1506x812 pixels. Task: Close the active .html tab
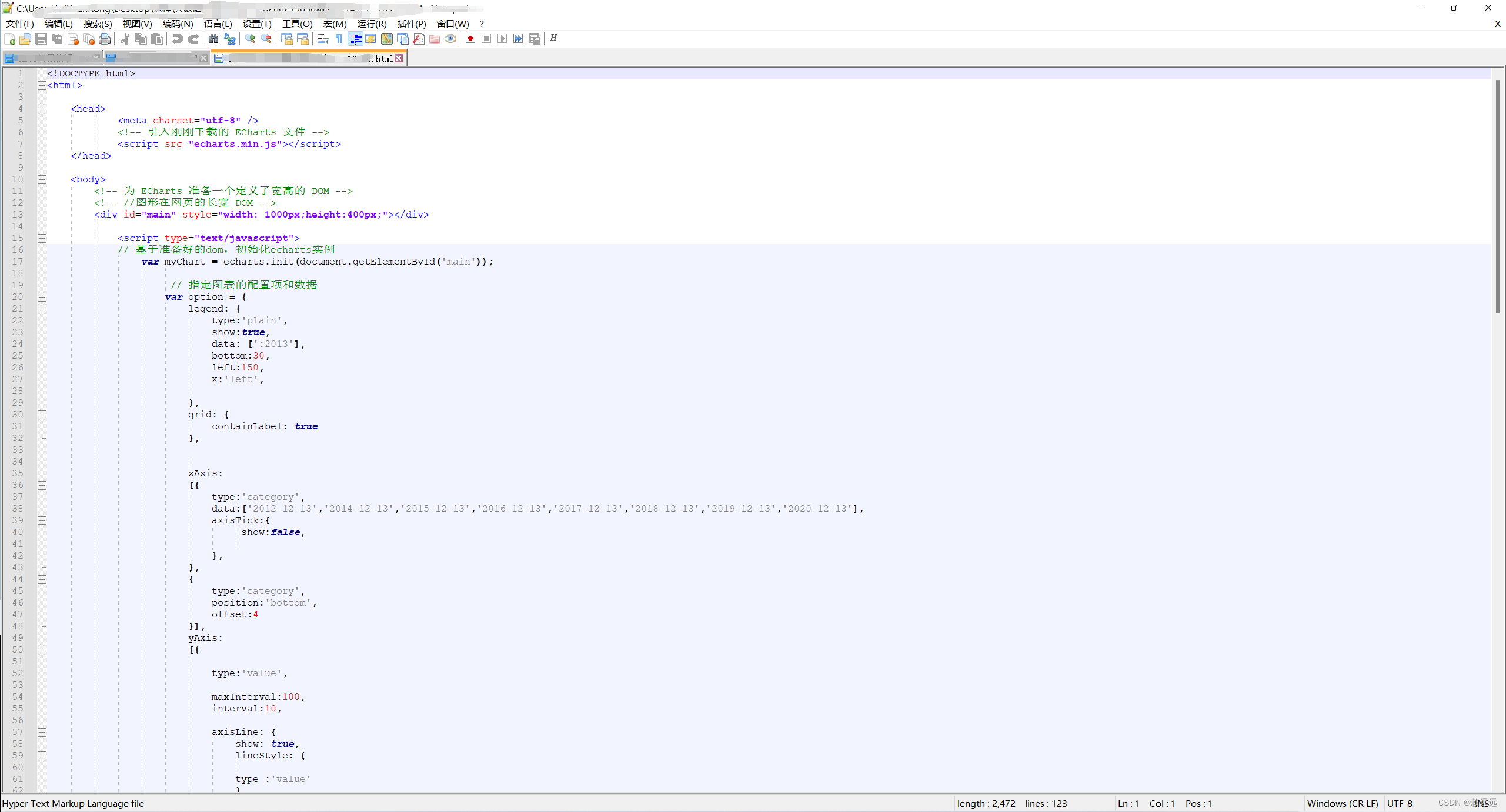[399, 58]
